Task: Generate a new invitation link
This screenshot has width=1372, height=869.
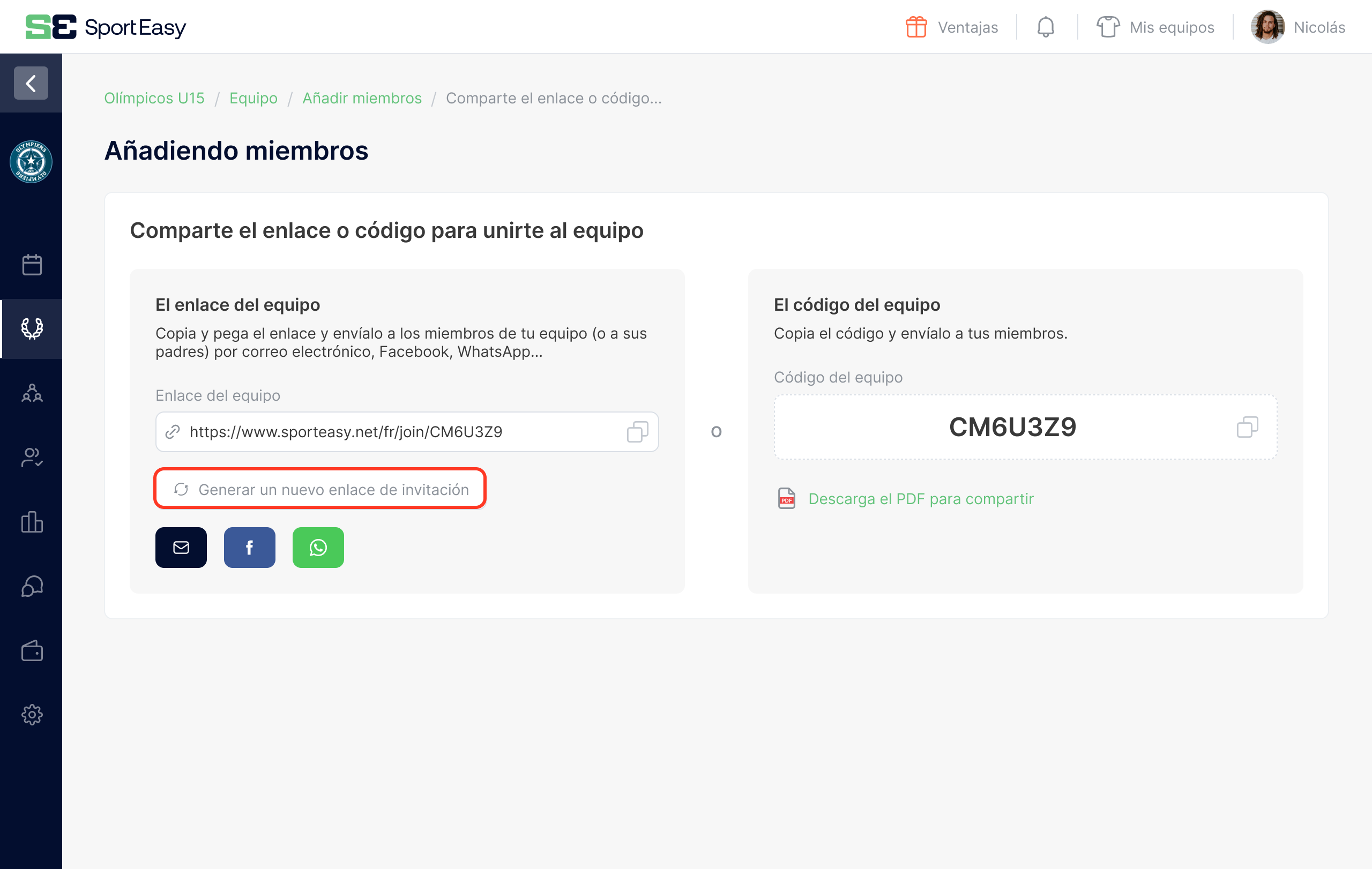Action: [319, 488]
